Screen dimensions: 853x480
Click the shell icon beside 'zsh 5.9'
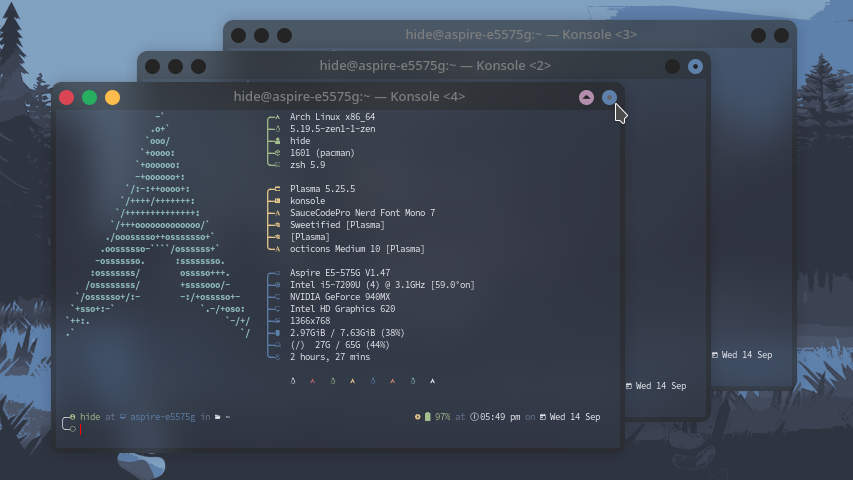(277, 165)
